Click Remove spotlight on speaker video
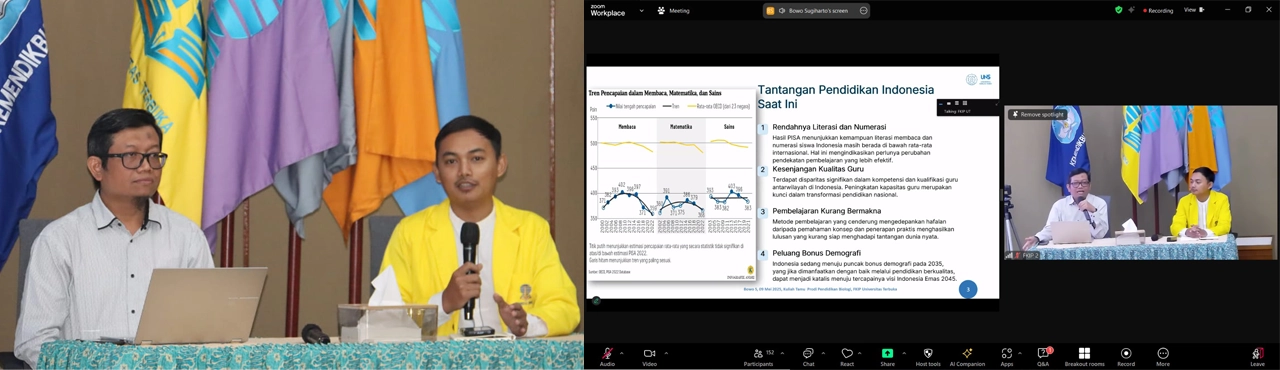The image size is (1280, 370). (x=1038, y=115)
